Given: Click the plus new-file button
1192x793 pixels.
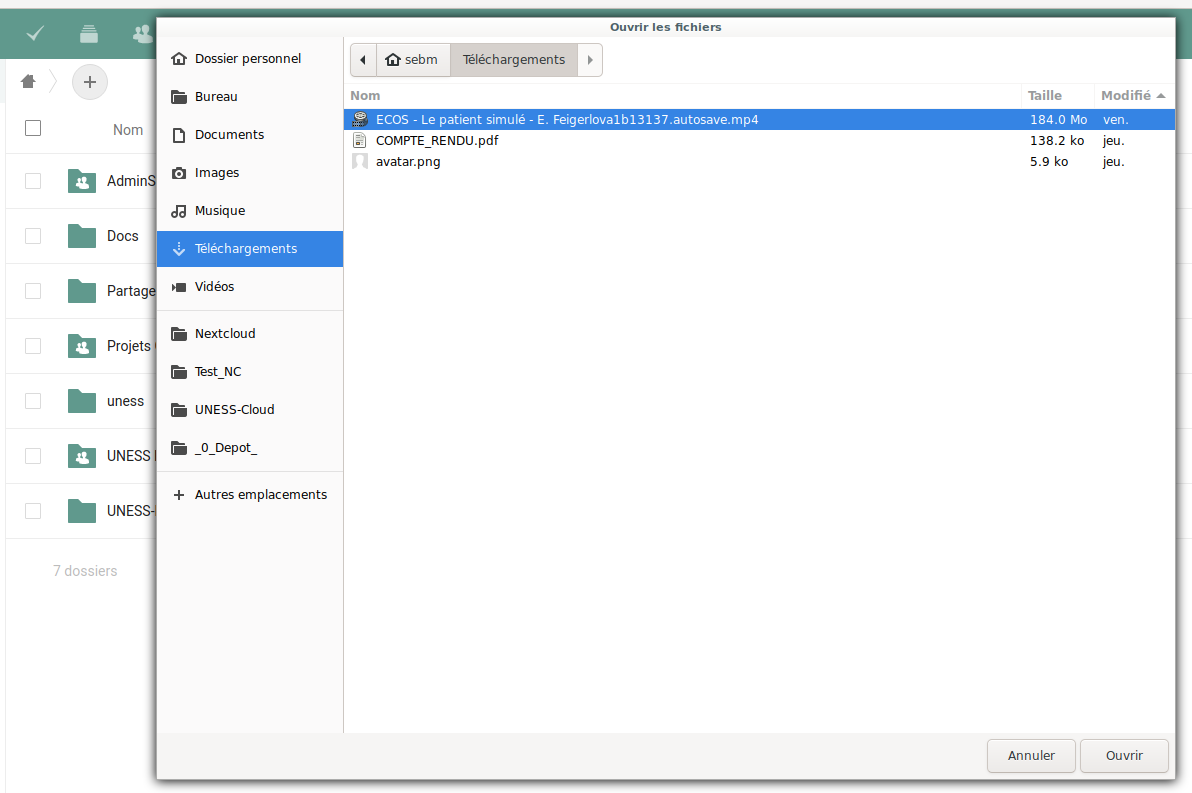Looking at the screenshot, I should pos(90,82).
